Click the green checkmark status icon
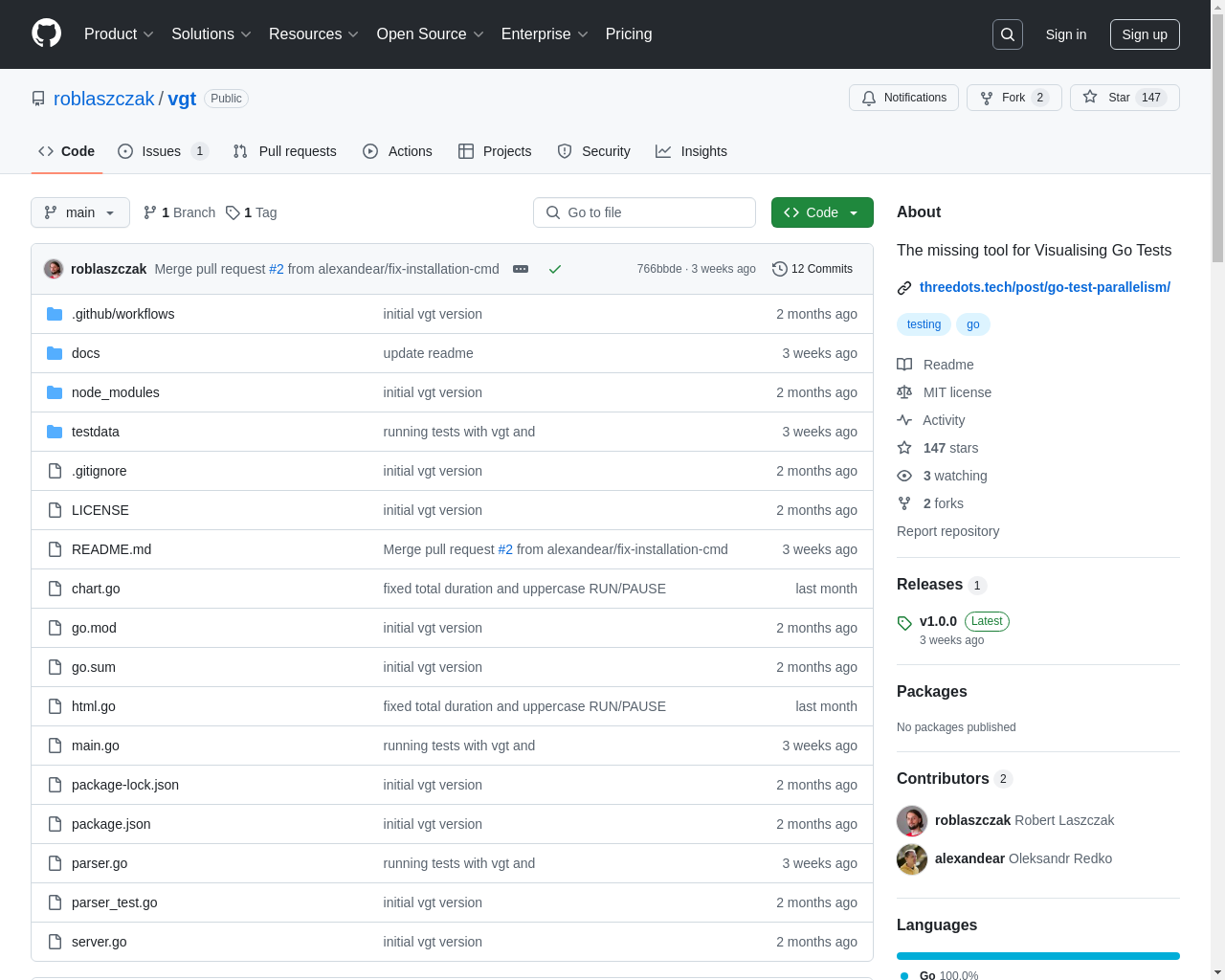This screenshot has height=980, width=1225. pos(554,269)
